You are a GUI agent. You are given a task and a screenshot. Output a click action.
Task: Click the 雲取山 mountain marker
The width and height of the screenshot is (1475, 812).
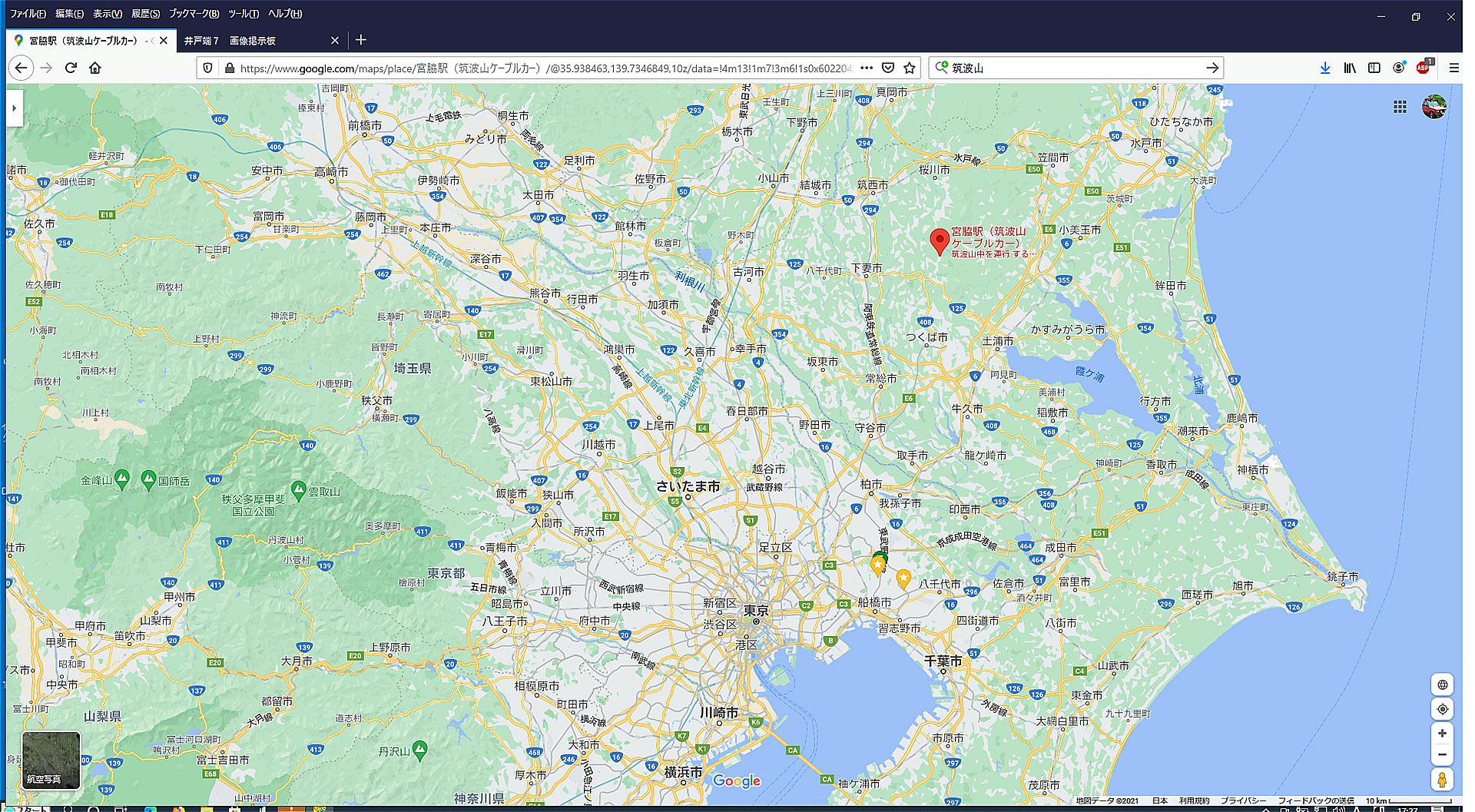[x=299, y=489]
